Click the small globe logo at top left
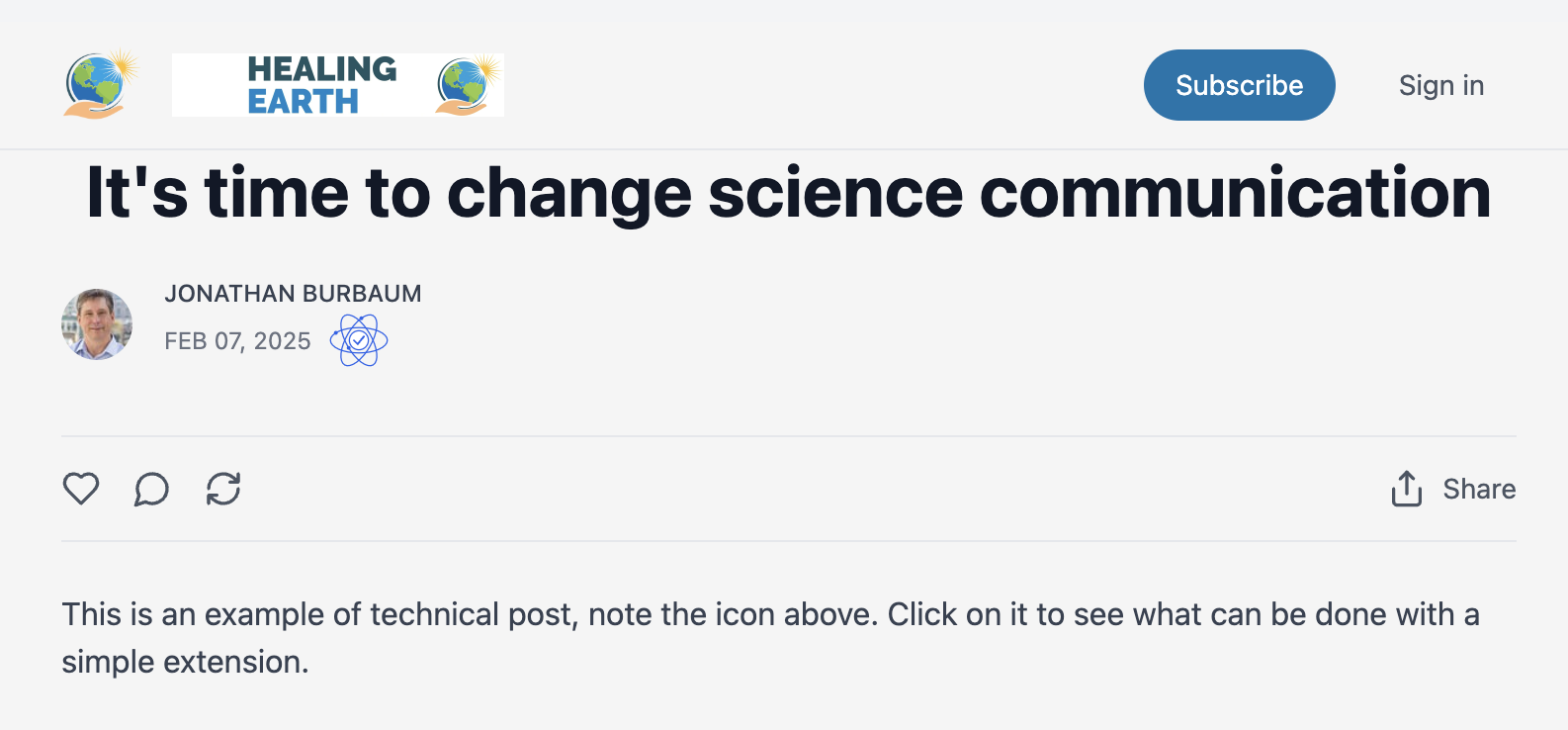 click(x=100, y=85)
